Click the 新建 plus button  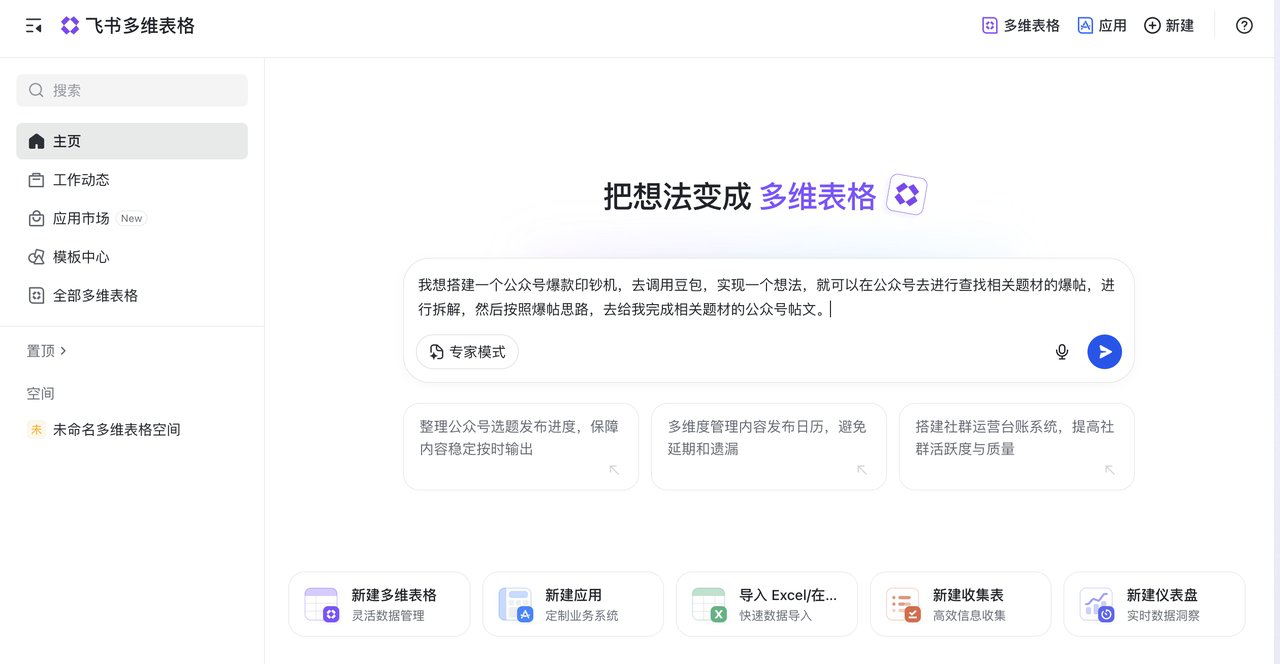click(1169, 26)
